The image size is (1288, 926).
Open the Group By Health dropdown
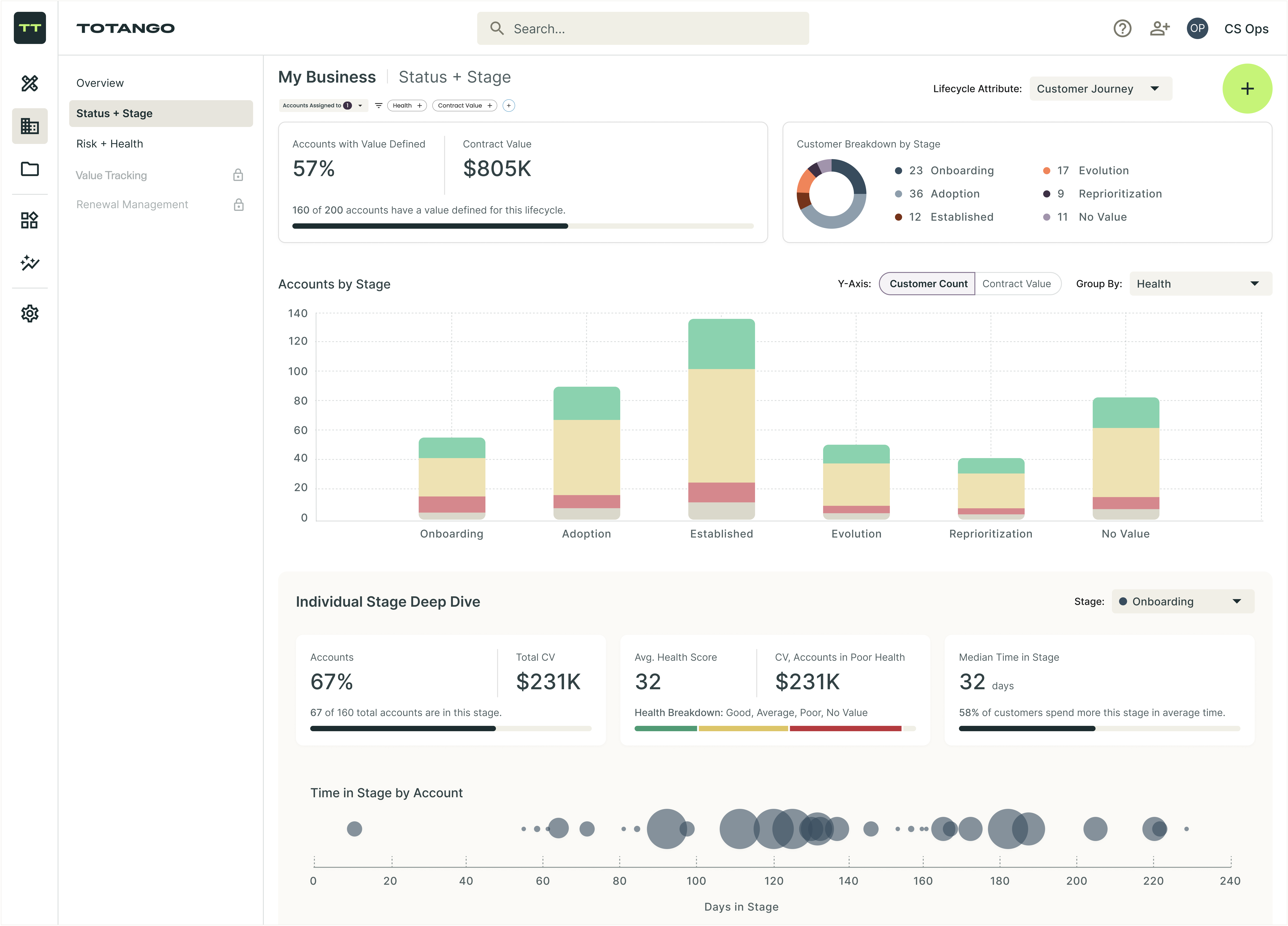click(1200, 284)
